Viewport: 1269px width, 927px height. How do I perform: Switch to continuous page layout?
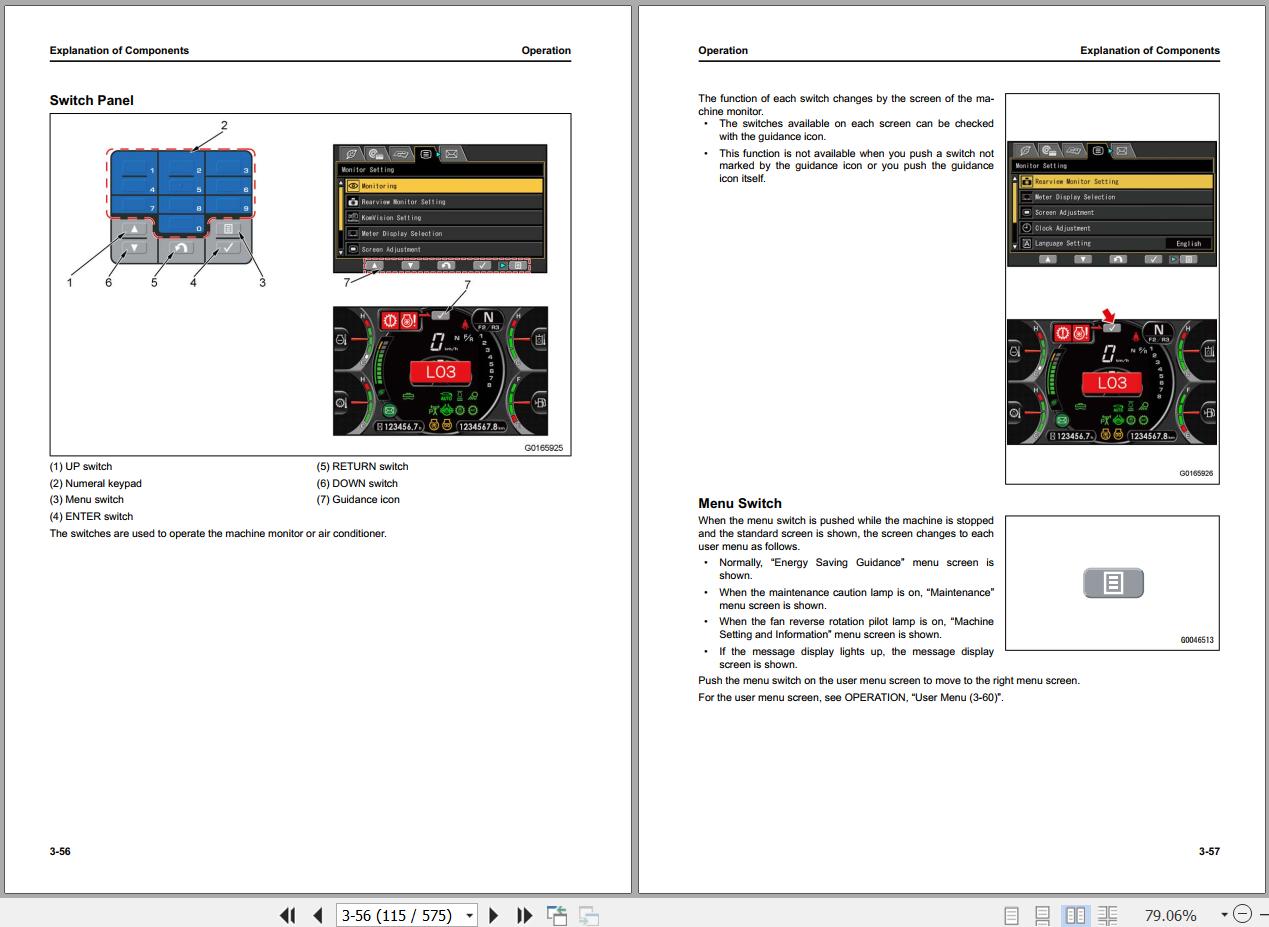tap(1042, 915)
